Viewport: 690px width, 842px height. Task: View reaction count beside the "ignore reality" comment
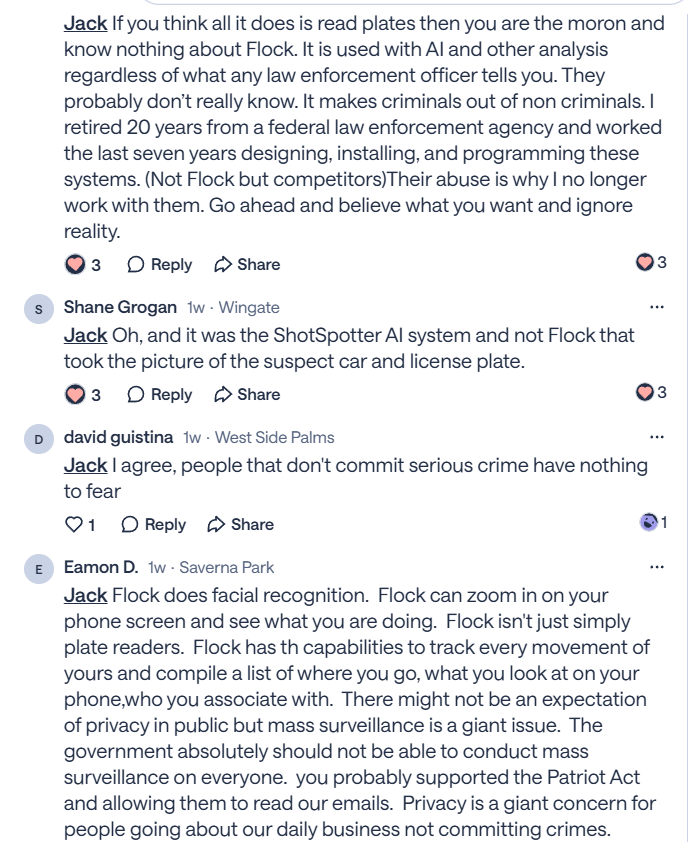pos(651,262)
